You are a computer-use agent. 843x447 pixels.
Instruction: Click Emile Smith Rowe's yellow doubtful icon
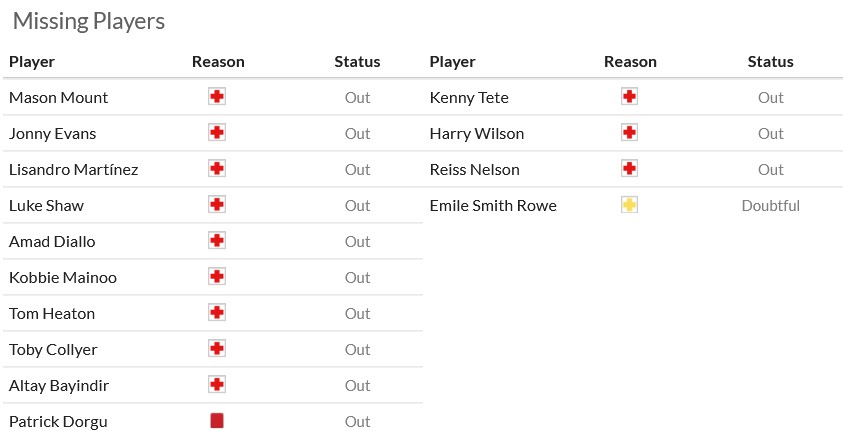[x=629, y=205]
